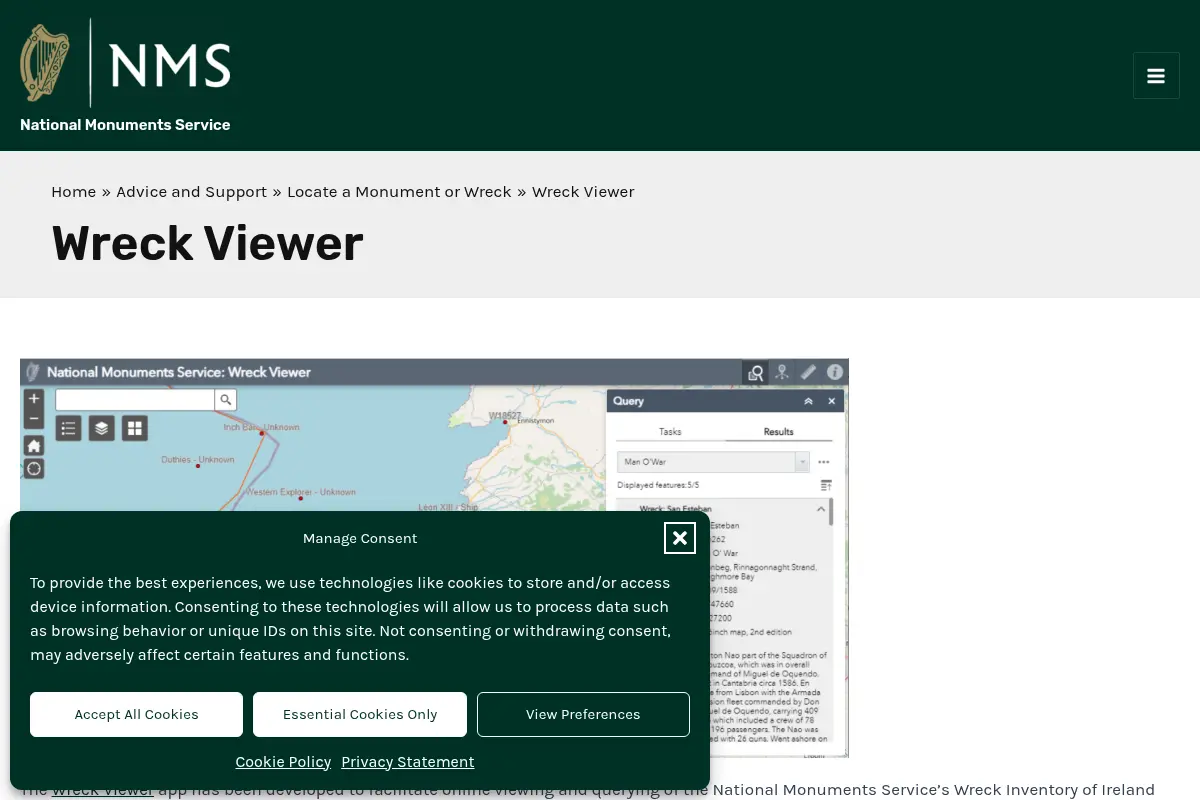Image resolution: width=1200 pixels, height=800 pixels.
Task: Close the Manage Consent dialog
Action: point(679,538)
